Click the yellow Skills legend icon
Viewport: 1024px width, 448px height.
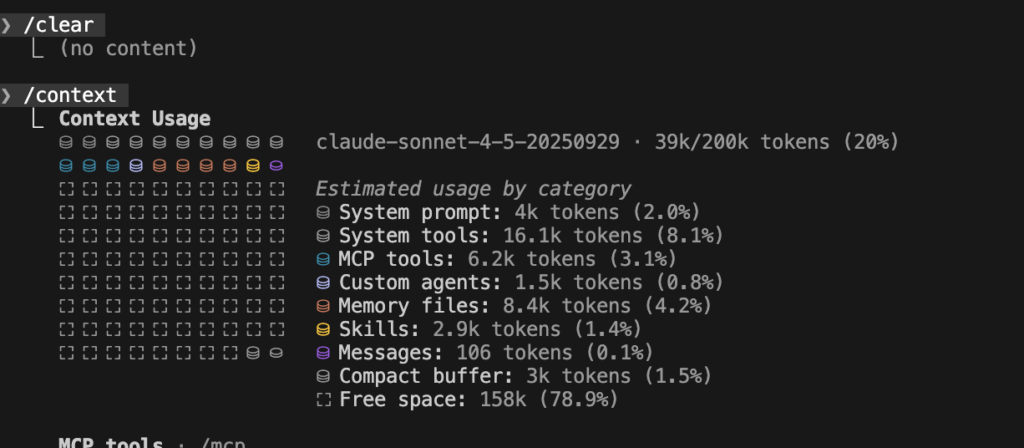(323, 329)
